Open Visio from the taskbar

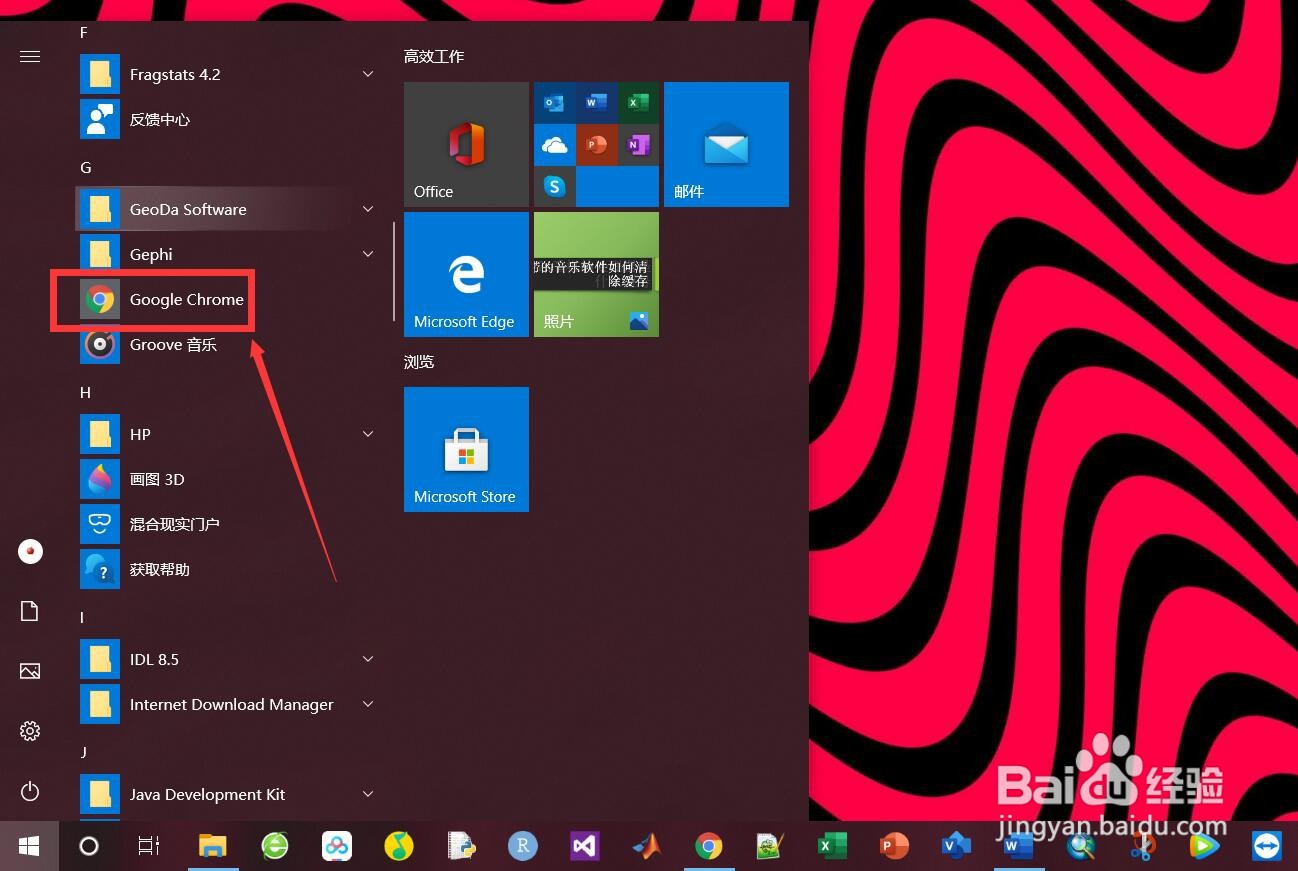[956, 846]
